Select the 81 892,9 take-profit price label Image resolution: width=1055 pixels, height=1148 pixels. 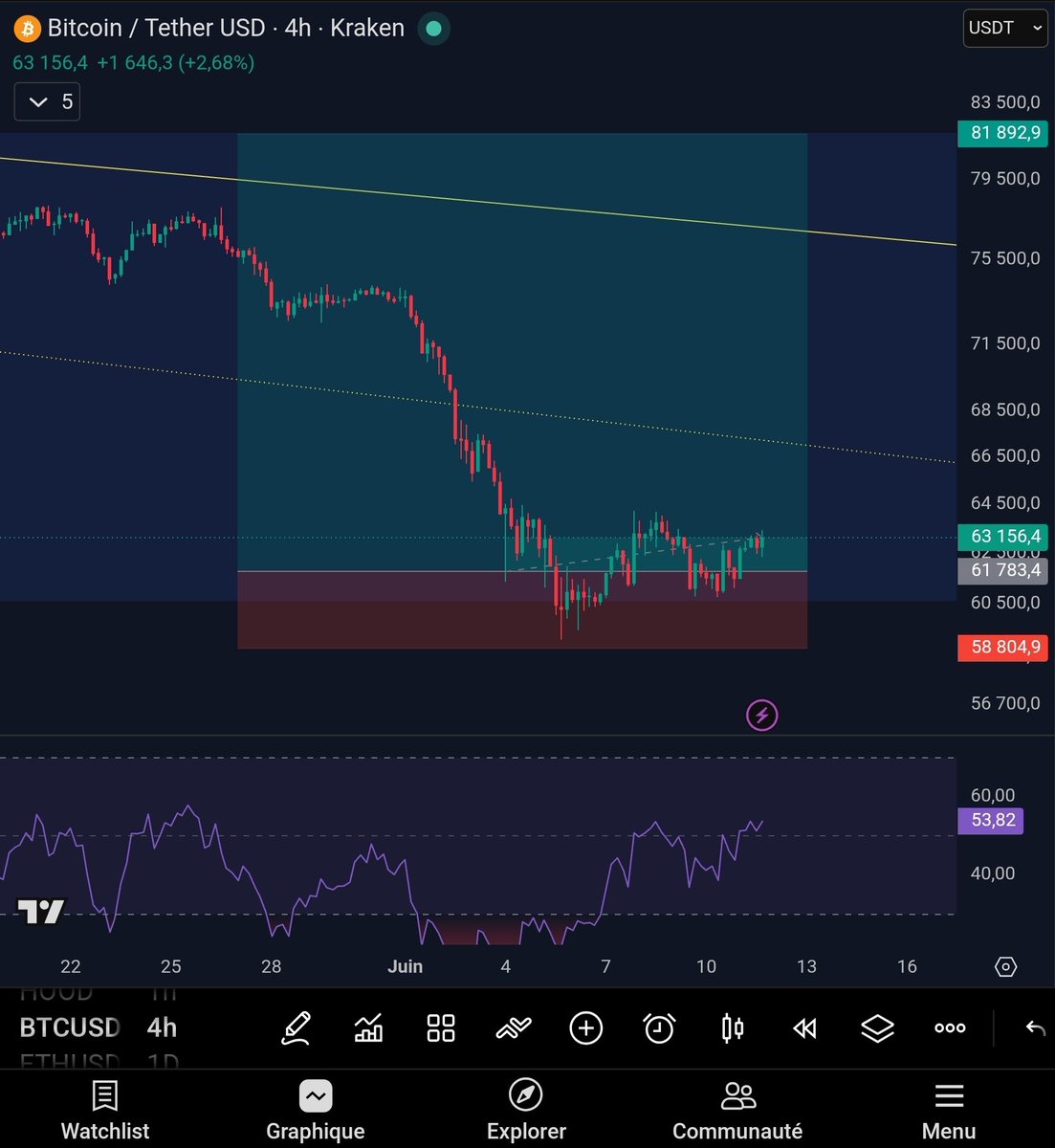tap(1003, 133)
